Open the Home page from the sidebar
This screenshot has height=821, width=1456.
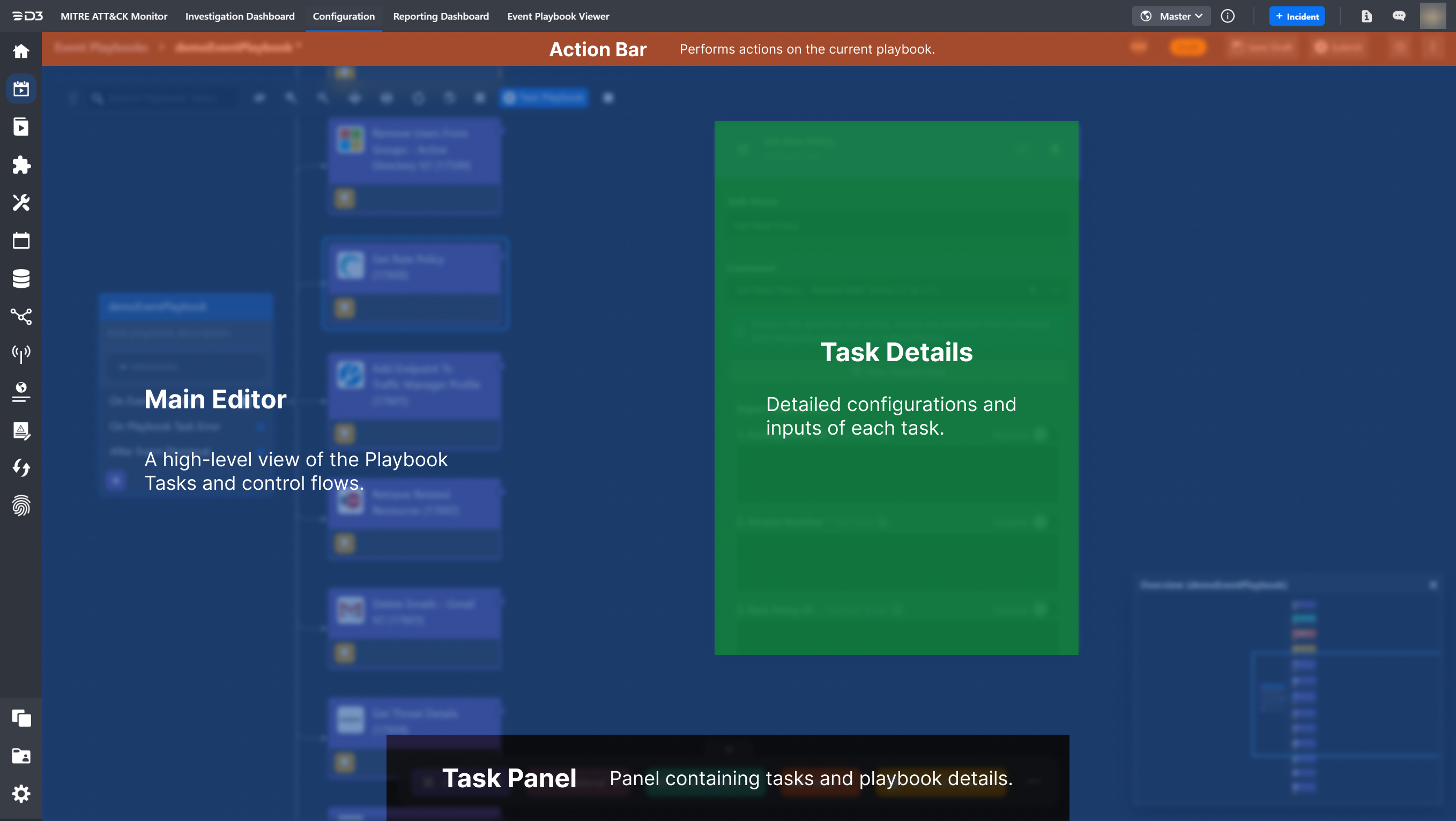(x=21, y=51)
